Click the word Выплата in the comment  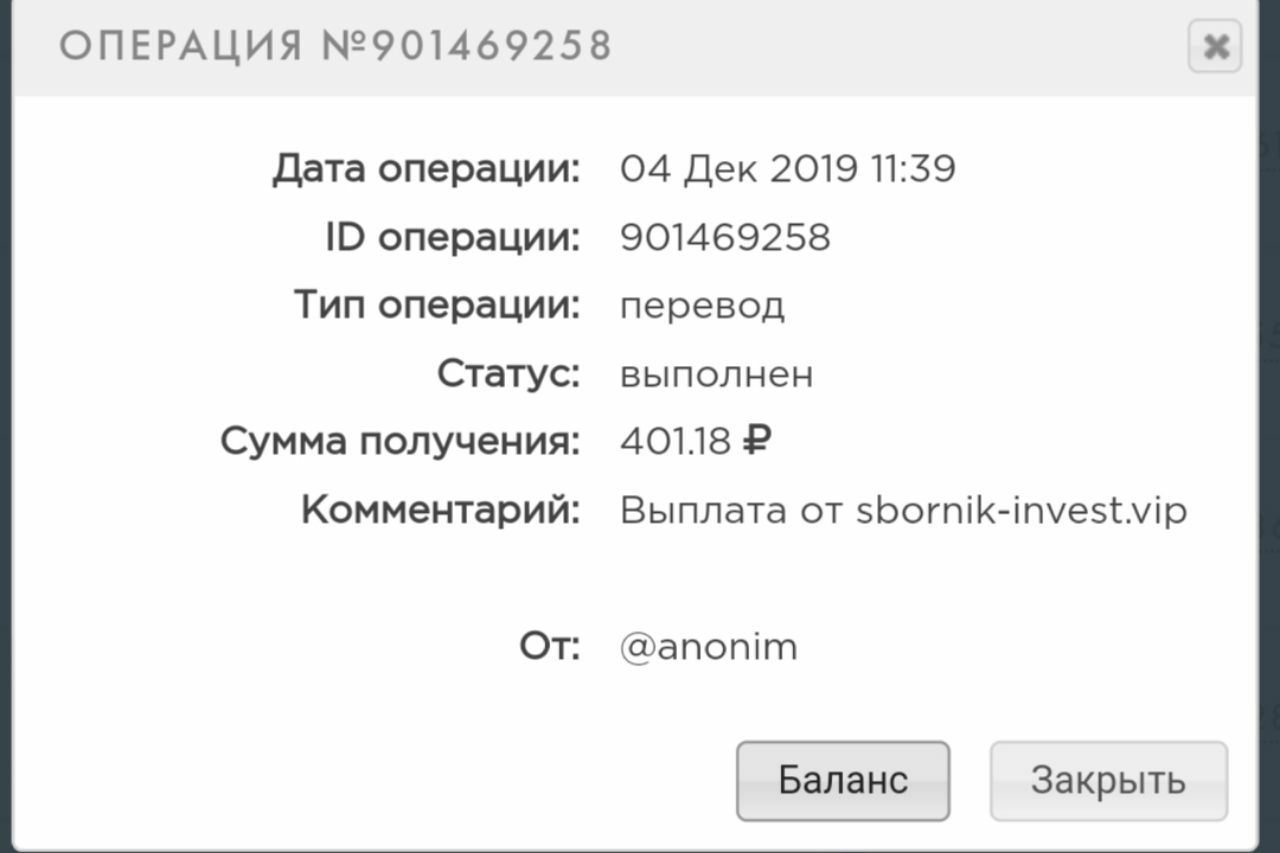tap(703, 510)
